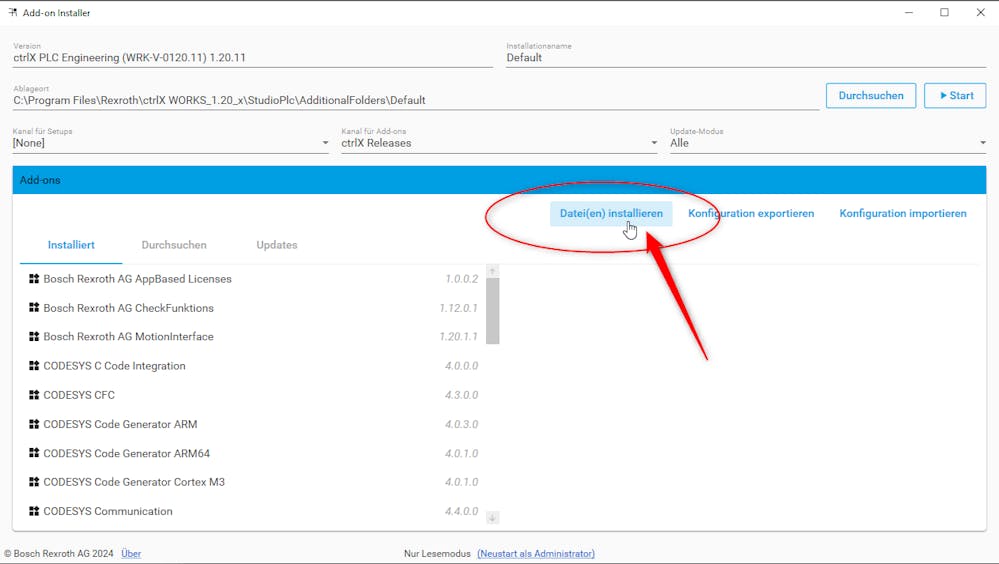Screen dimensions: 999x564
Task: Click Konfiguration exportieren
Action: click(751, 213)
